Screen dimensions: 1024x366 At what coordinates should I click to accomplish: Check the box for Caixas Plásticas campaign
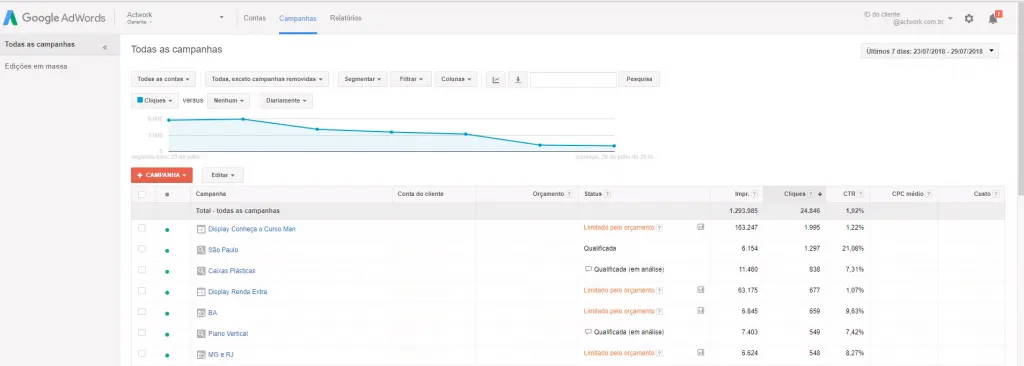coord(142,270)
